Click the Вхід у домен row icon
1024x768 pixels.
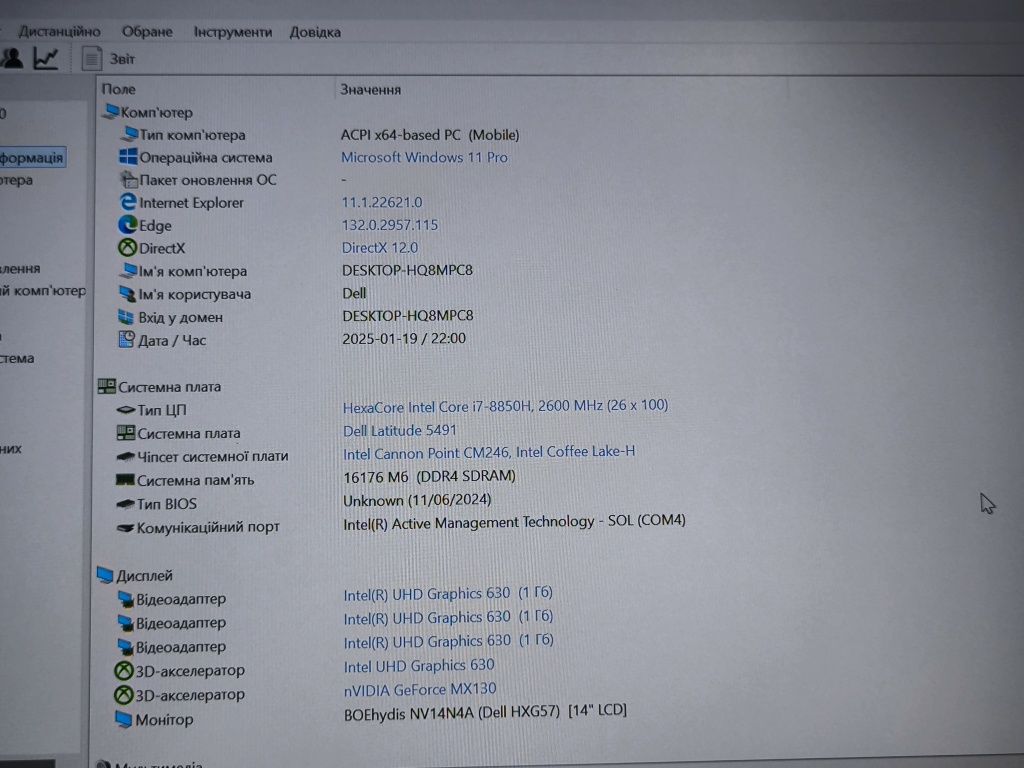125,317
